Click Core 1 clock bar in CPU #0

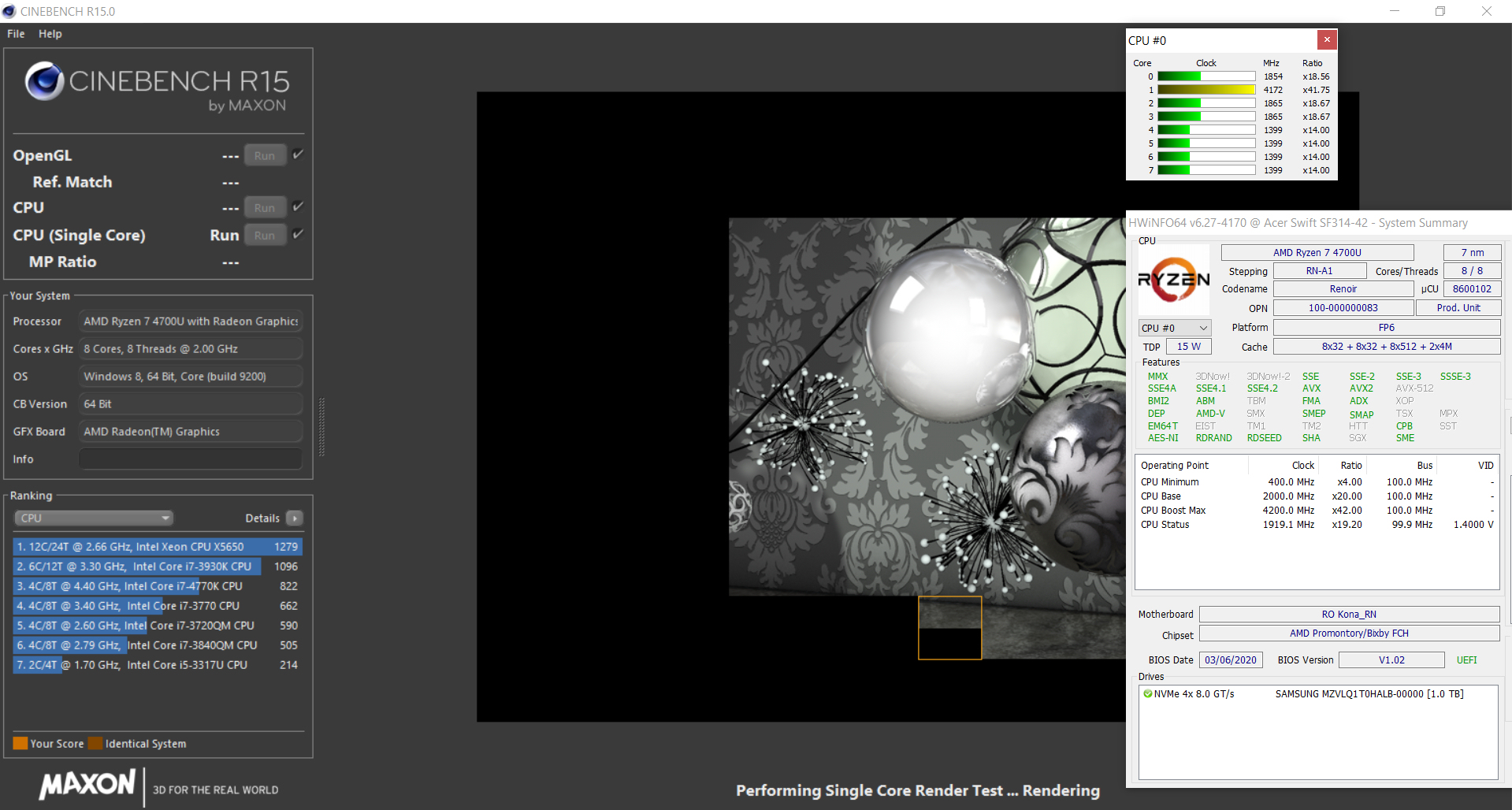(x=1206, y=90)
